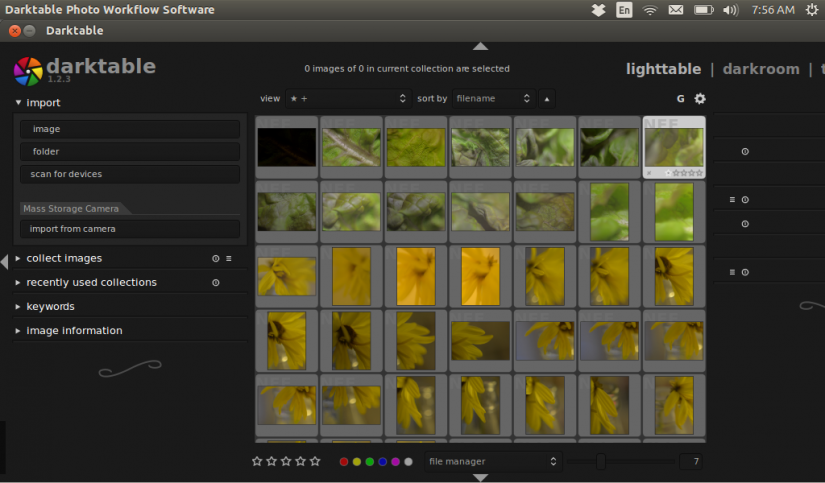The width and height of the screenshot is (825, 483).
Task: Hide the bottom panel using the bottom arrow
Action: pos(480,478)
